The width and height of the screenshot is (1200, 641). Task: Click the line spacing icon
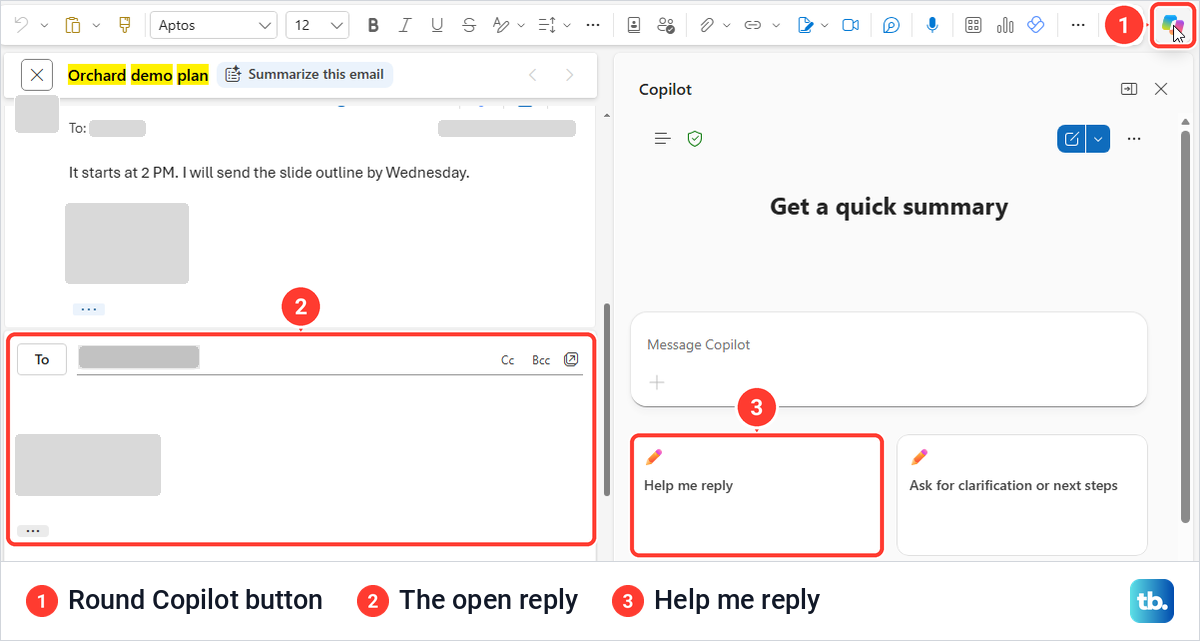coord(547,25)
